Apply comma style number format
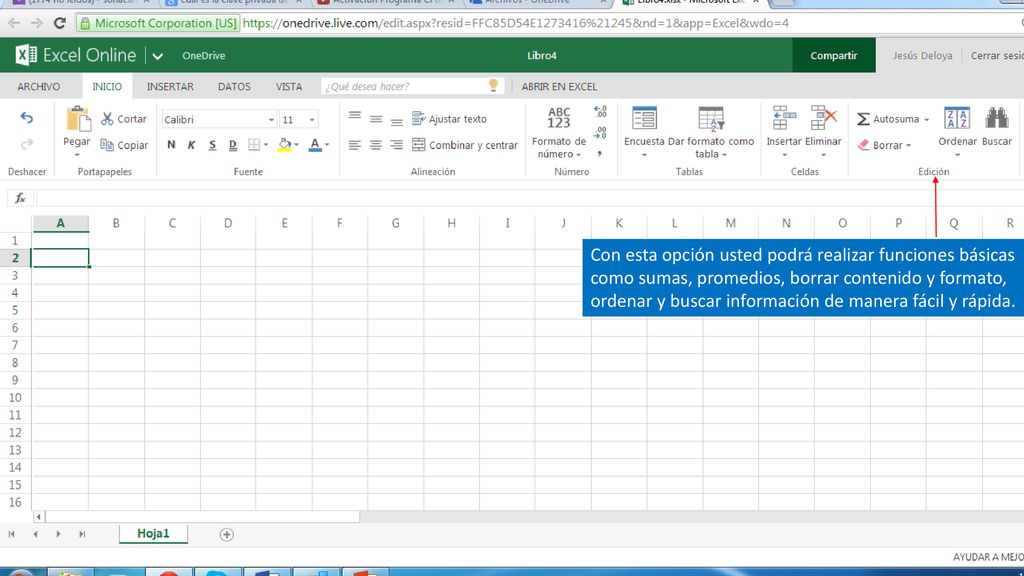This screenshot has height=576, width=1024. pyautogui.click(x=600, y=153)
